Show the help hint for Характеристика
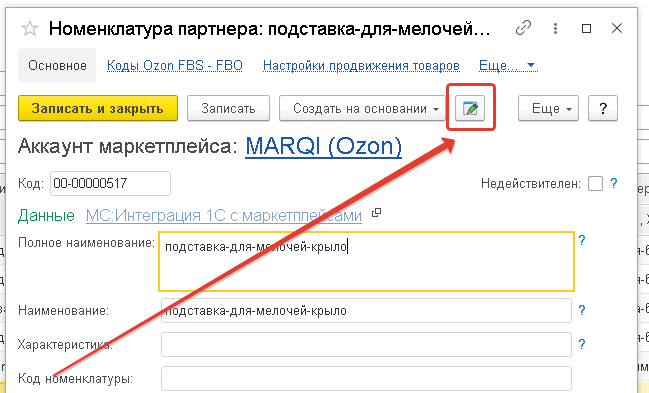The height and width of the screenshot is (393, 649). point(582,344)
